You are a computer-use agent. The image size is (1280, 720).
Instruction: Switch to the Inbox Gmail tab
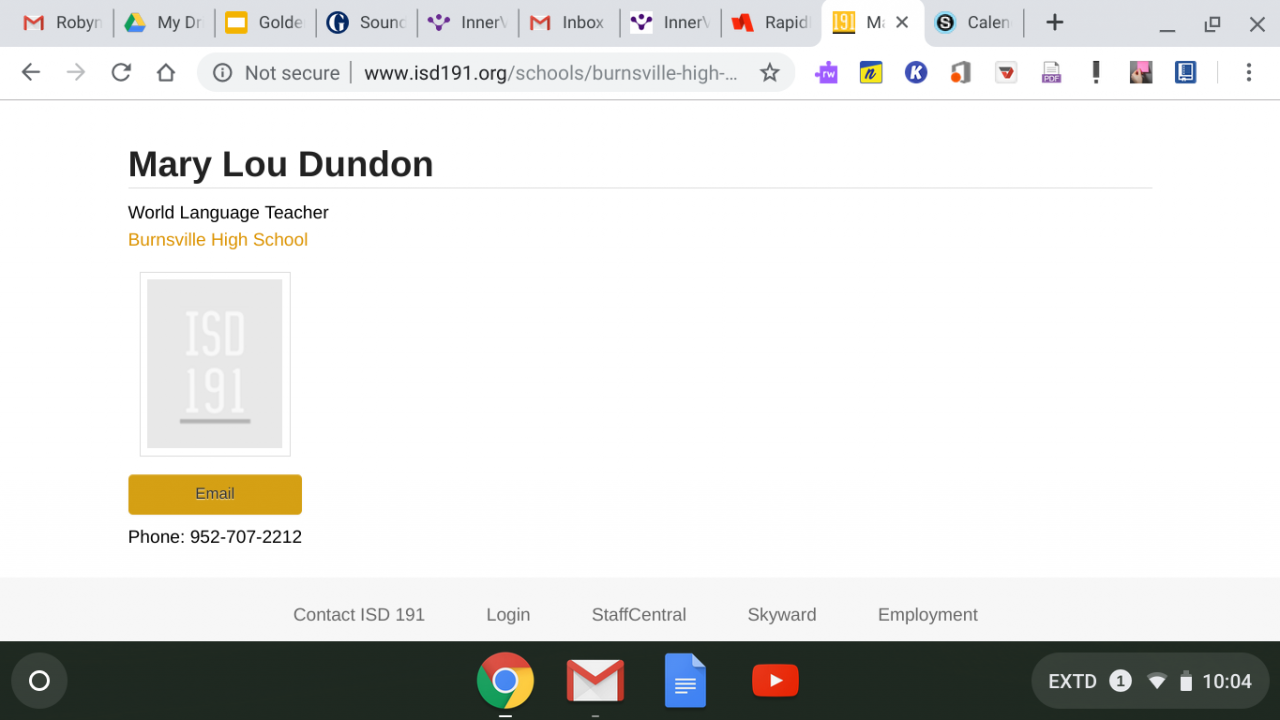(x=568, y=22)
